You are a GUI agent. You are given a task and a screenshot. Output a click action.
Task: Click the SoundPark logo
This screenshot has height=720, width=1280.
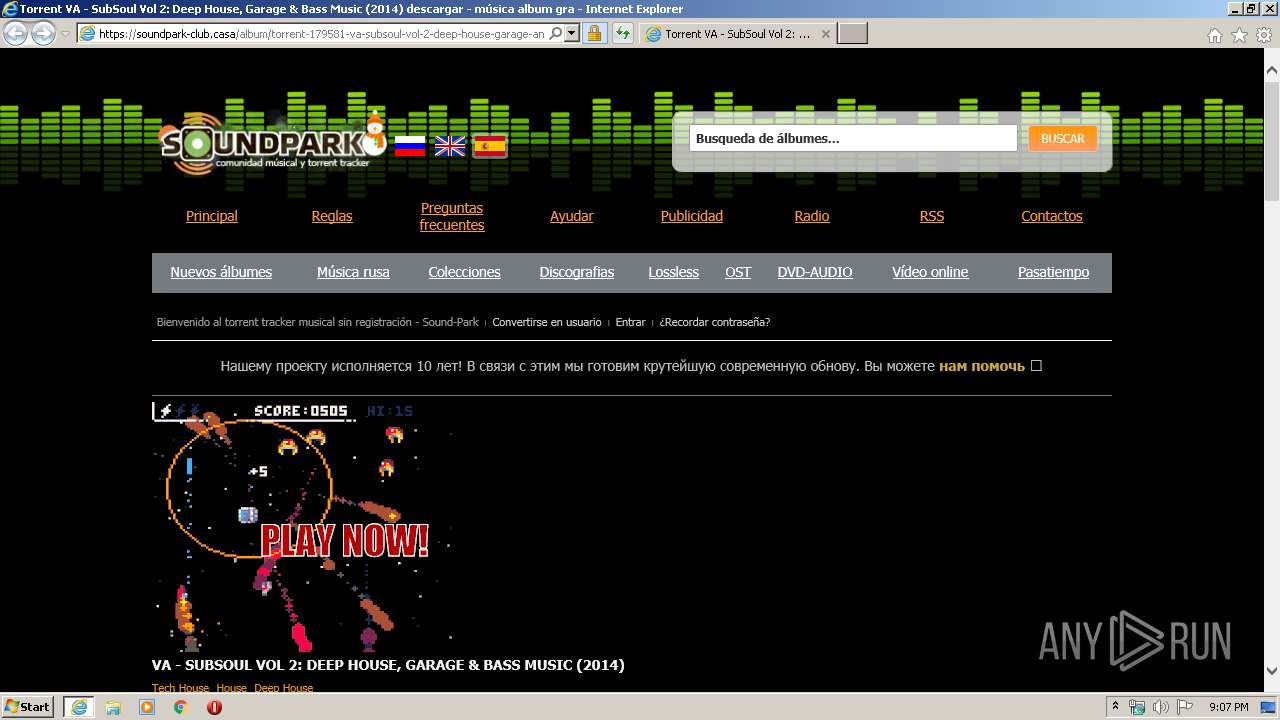tap(272, 143)
